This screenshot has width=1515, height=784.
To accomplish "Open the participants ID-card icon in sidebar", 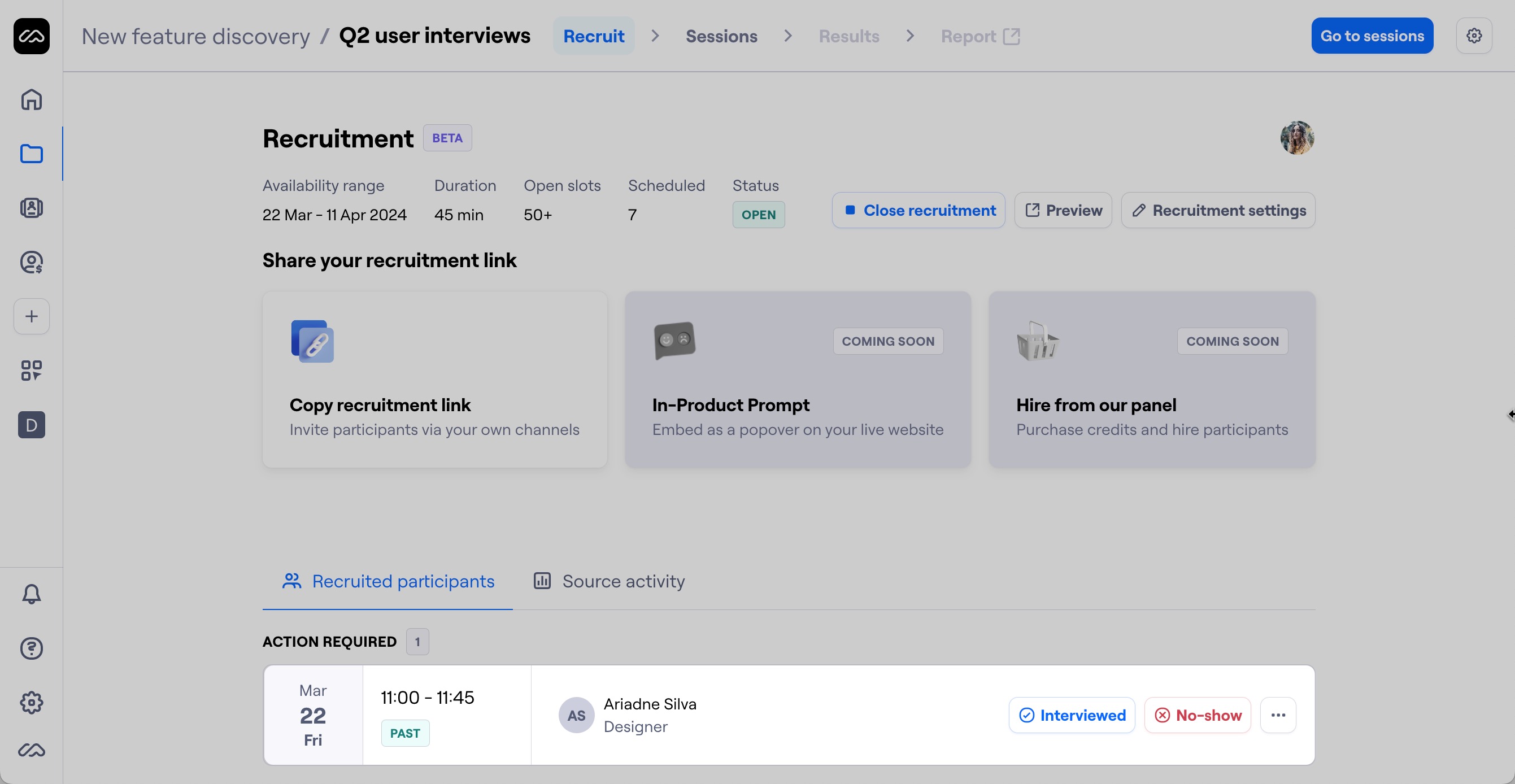I will point(31,208).
